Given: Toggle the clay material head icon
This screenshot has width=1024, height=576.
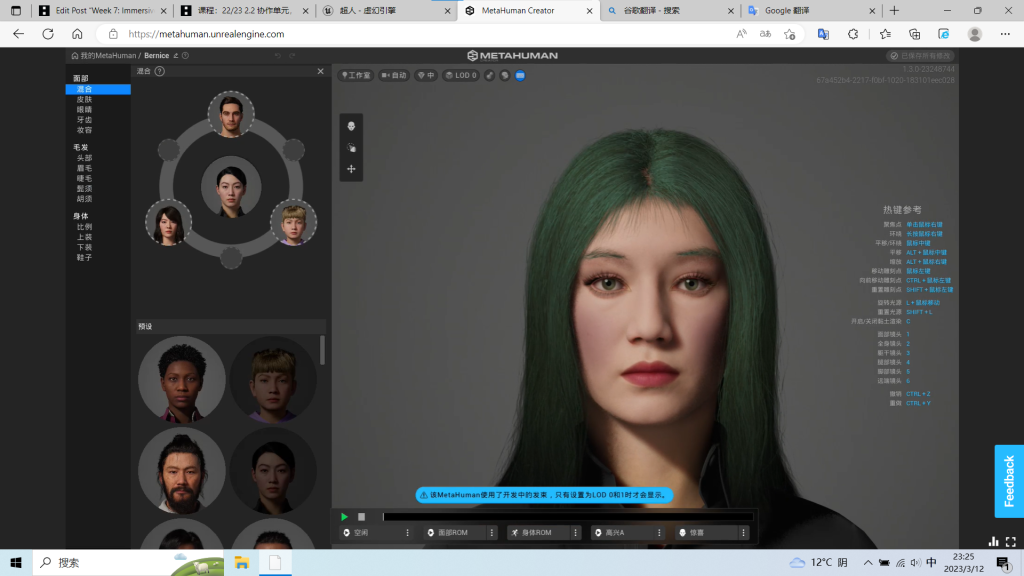Looking at the screenshot, I should (x=505, y=76).
